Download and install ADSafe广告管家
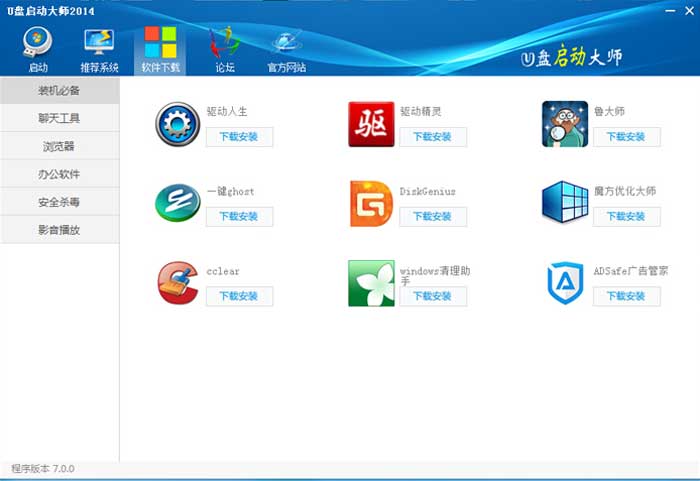The width and height of the screenshot is (700, 481). (x=626, y=296)
